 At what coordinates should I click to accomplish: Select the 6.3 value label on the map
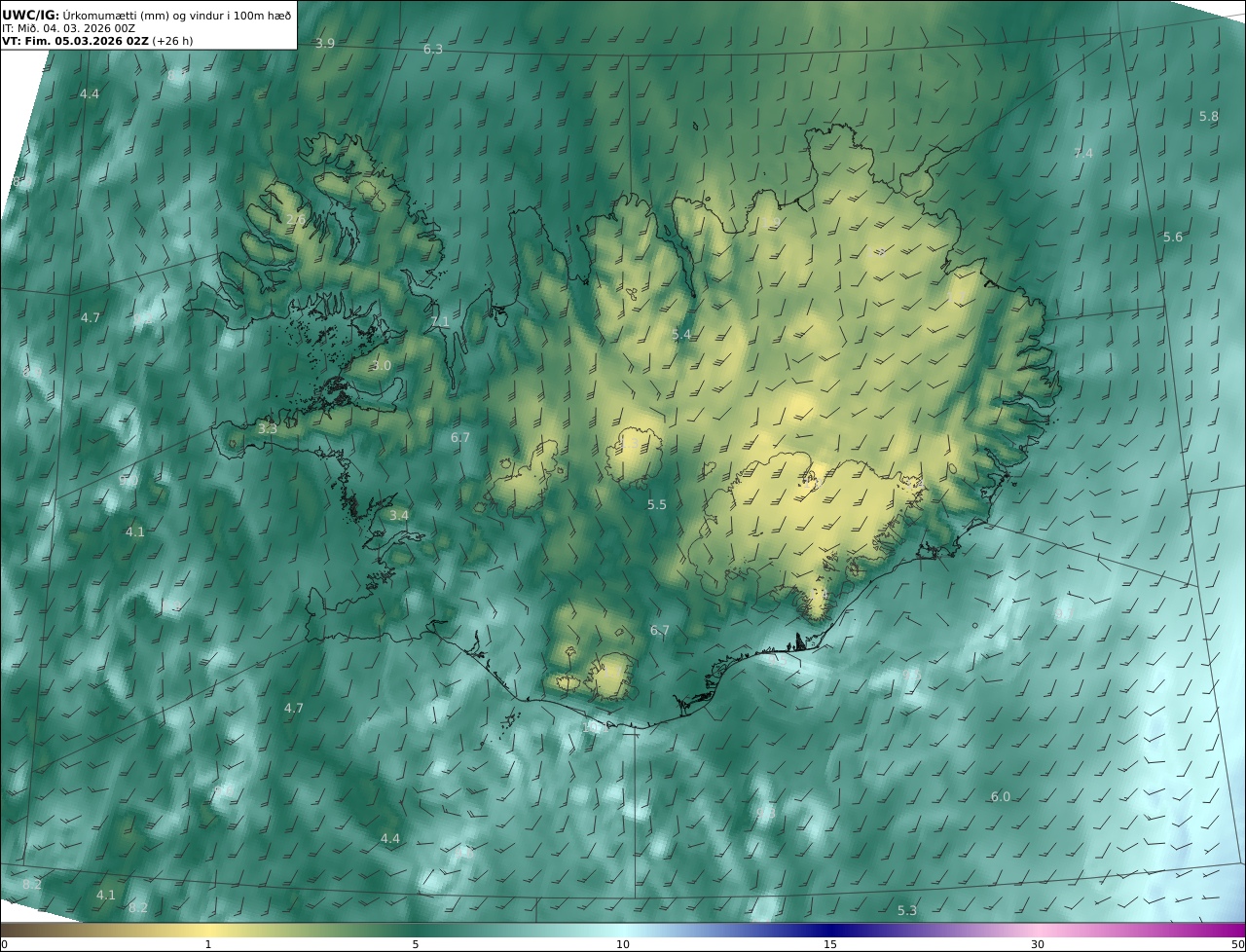tap(433, 49)
